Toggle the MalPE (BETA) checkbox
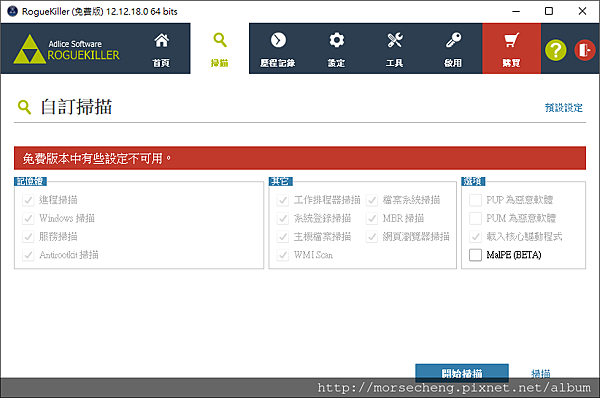 (x=475, y=255)
